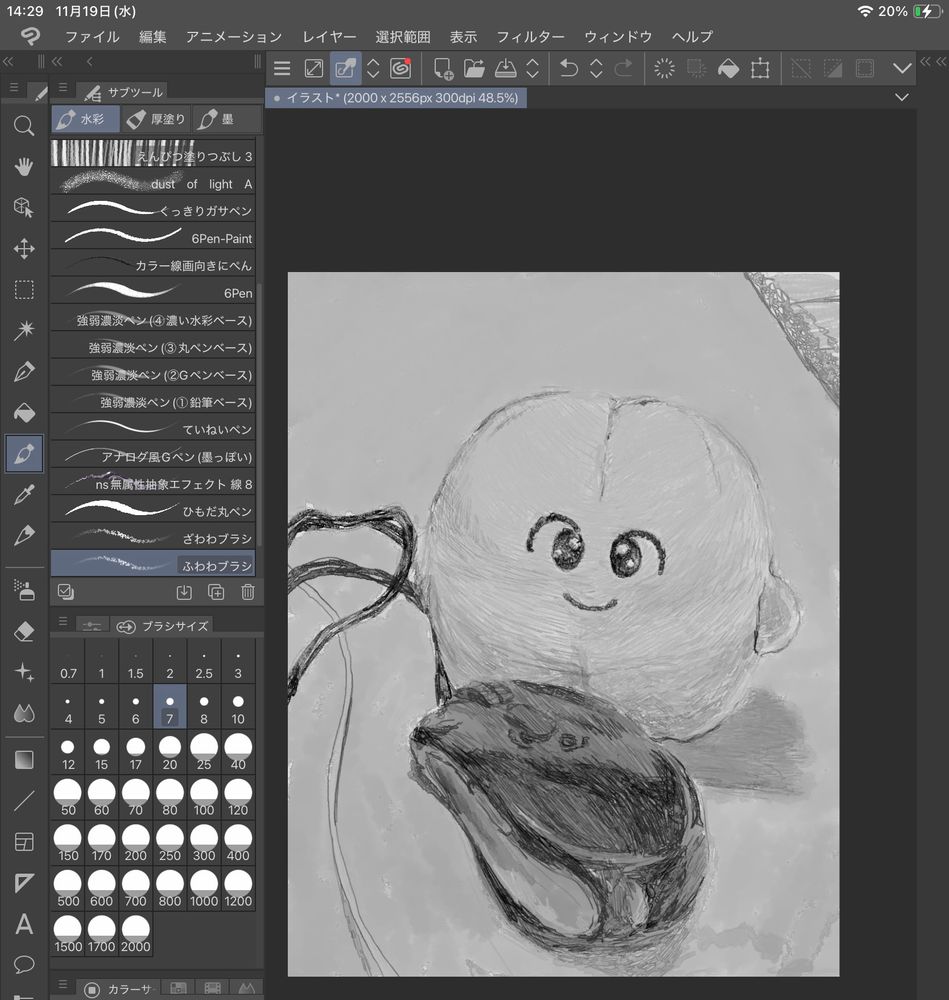Select the Fill bucket tool in the tool palette
This screenshot has height=1000, width=949.
click(x=24, y=413)
